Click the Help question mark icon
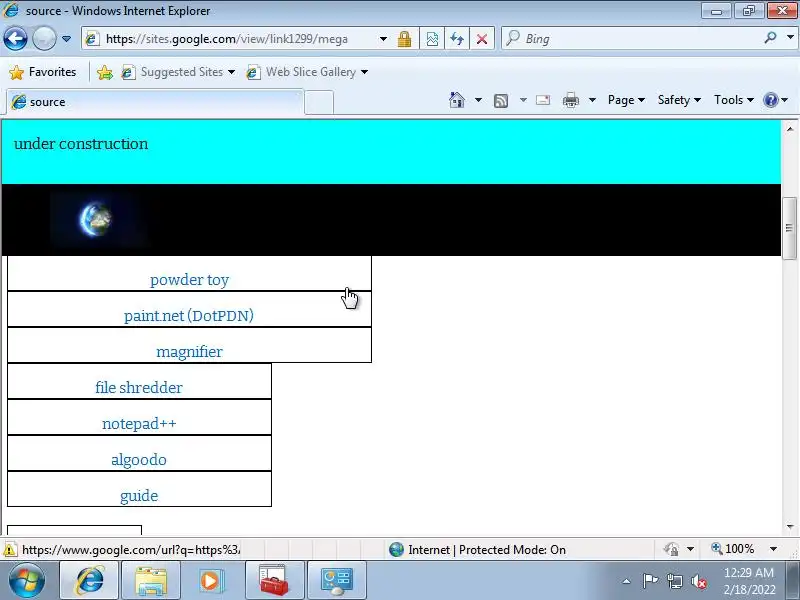The width and height of the screenshot is (800, 600). (x=770, y=100)
